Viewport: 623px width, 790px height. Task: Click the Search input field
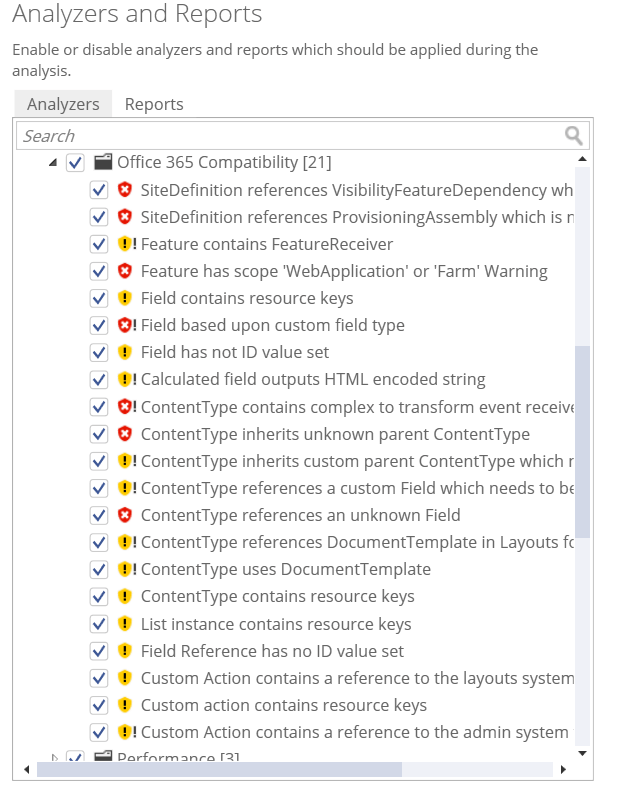[x=303, y=136]
